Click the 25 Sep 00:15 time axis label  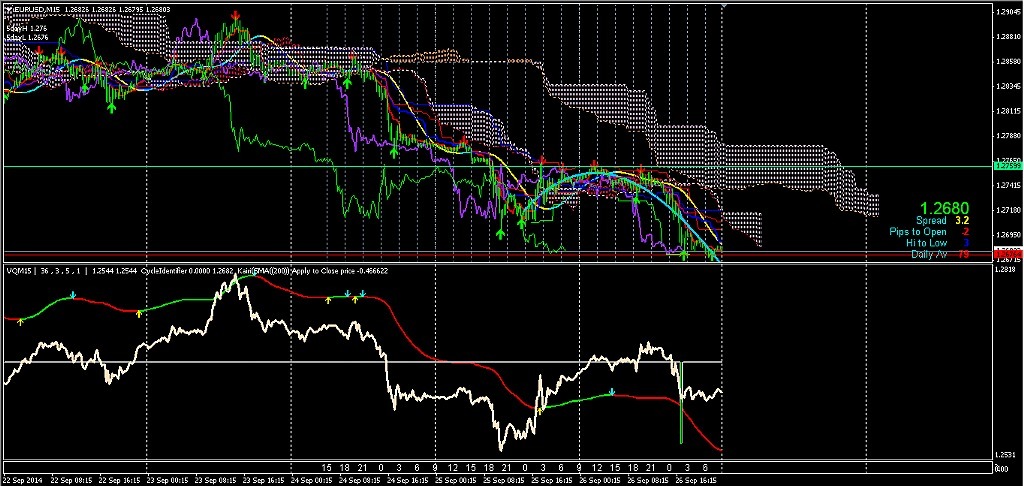(x=454, y=479)
